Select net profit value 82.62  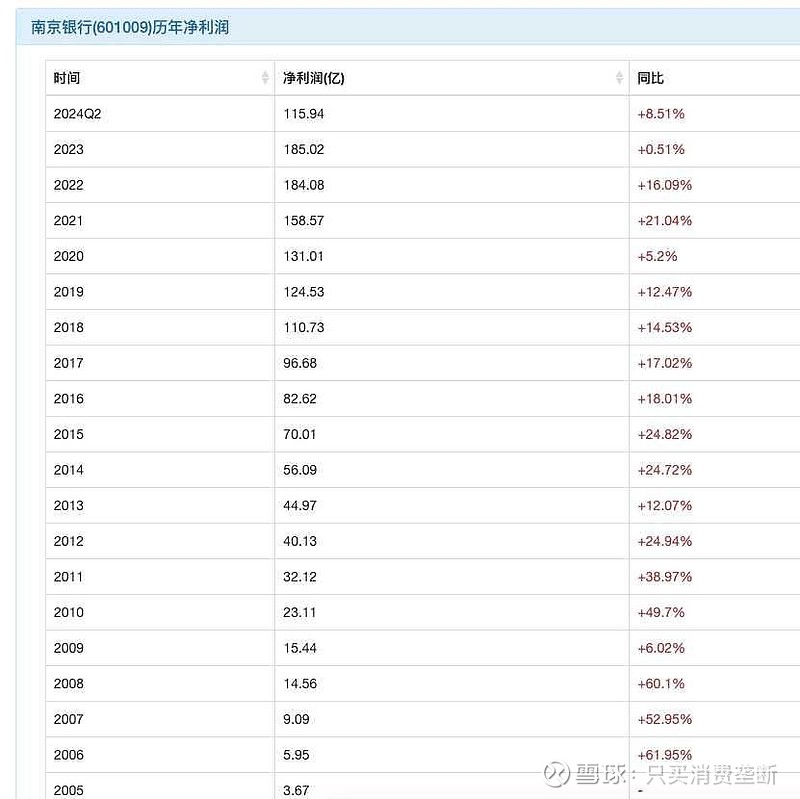(x=300, y=399)
